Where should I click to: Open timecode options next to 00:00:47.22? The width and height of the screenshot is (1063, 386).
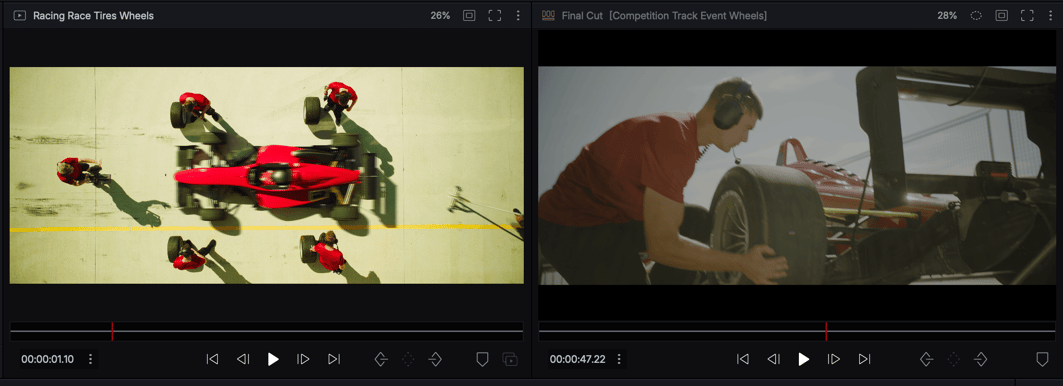click(x=619, y=359)
